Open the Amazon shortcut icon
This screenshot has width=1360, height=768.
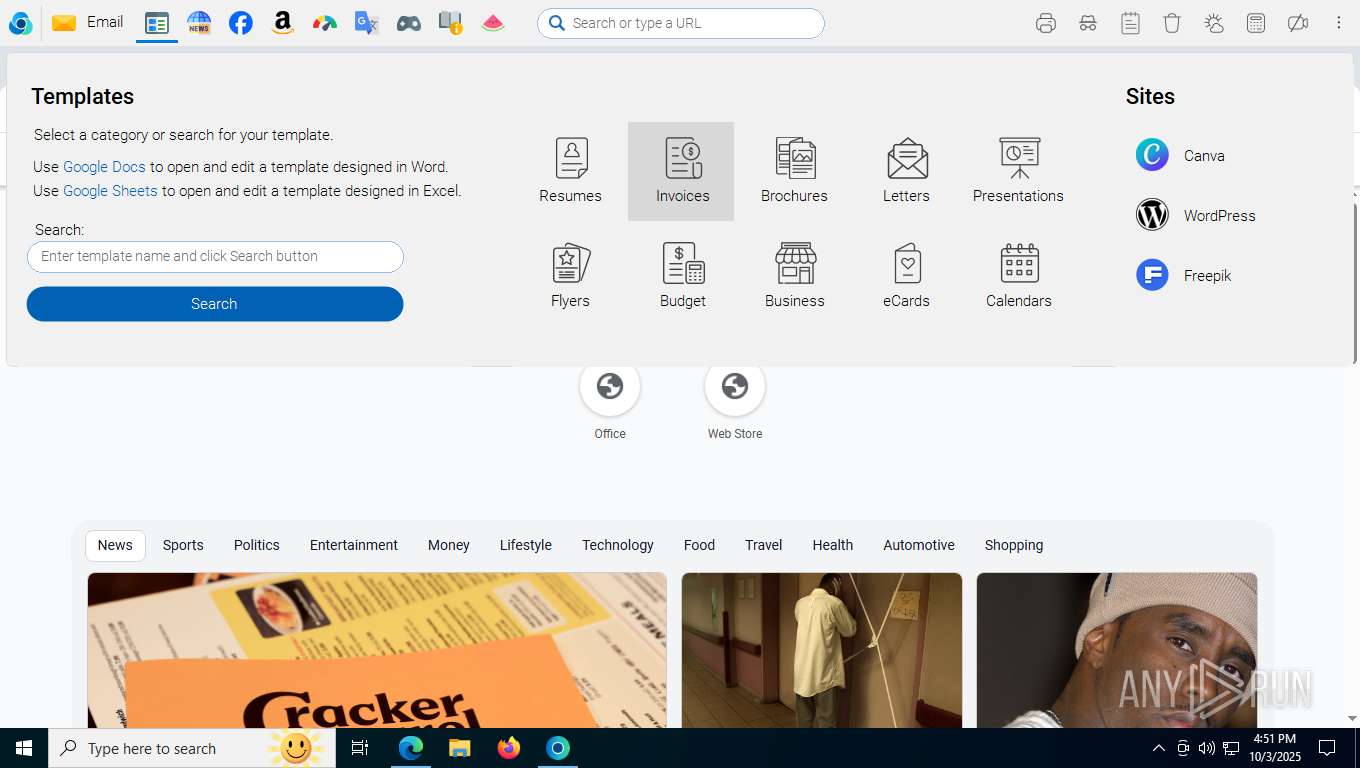[283, 23]
